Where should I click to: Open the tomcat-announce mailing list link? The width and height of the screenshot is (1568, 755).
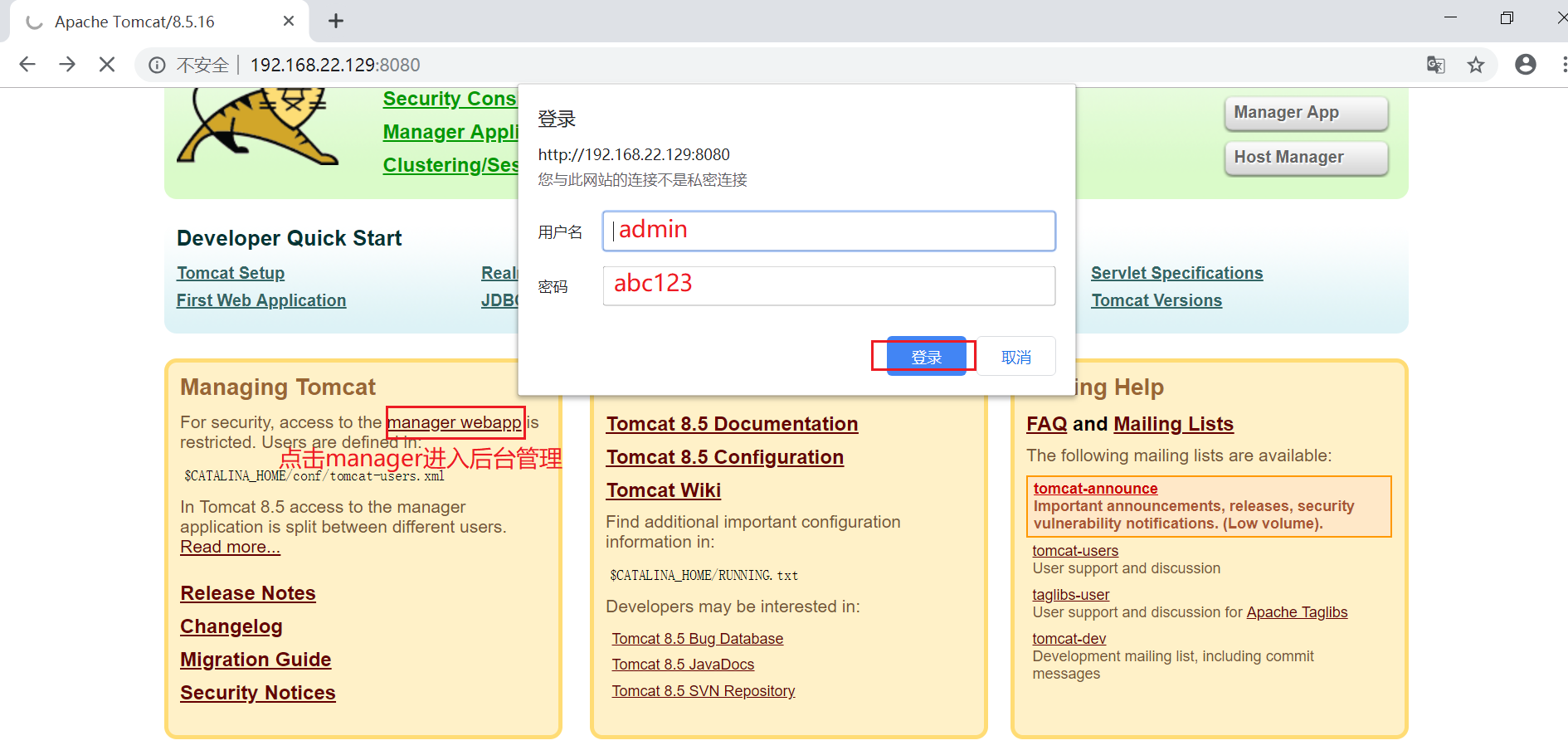coord(1095,489)
